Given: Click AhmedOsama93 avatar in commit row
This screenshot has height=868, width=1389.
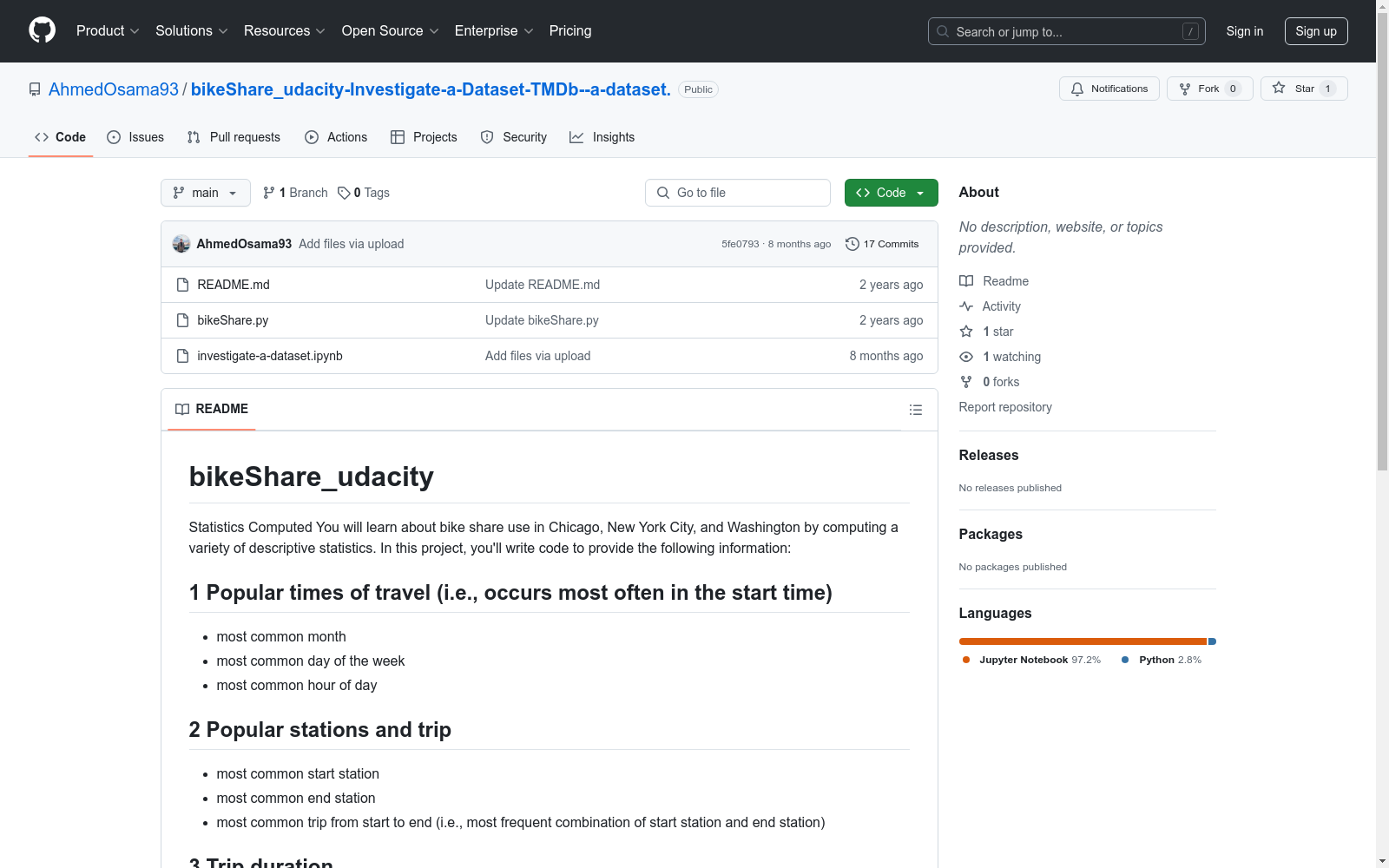Looking at the screenshot, I should 181,244.
